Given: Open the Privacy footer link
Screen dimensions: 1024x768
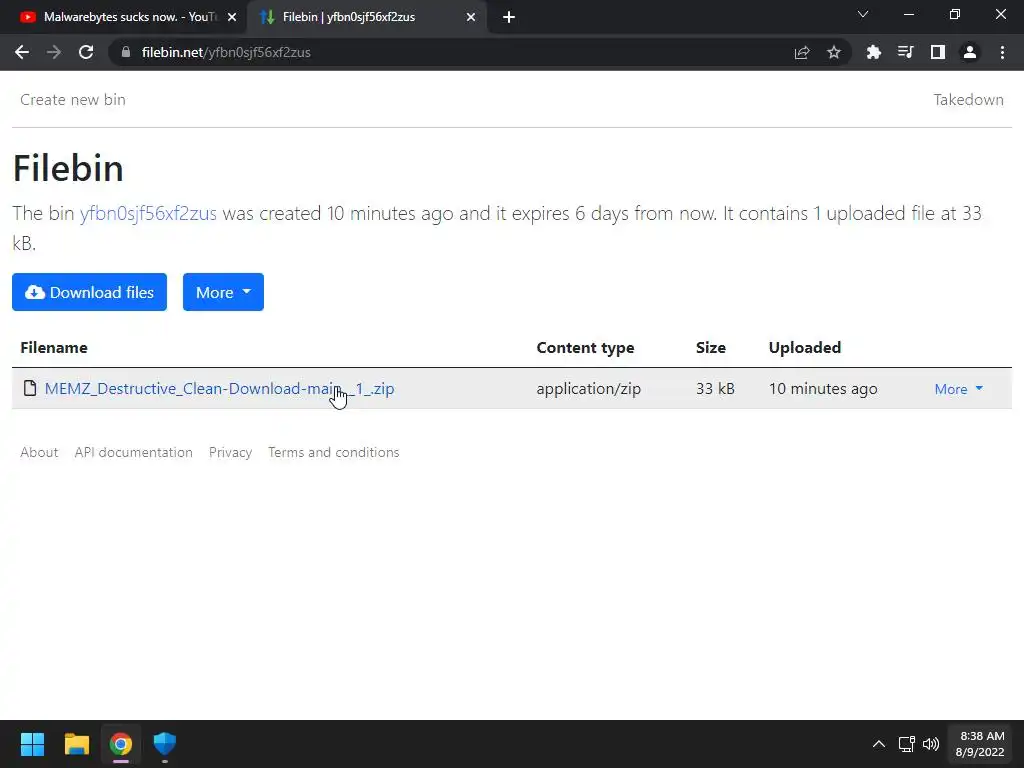Looking at the screenshot, I should pyautogui.click(x=230, y=452).
